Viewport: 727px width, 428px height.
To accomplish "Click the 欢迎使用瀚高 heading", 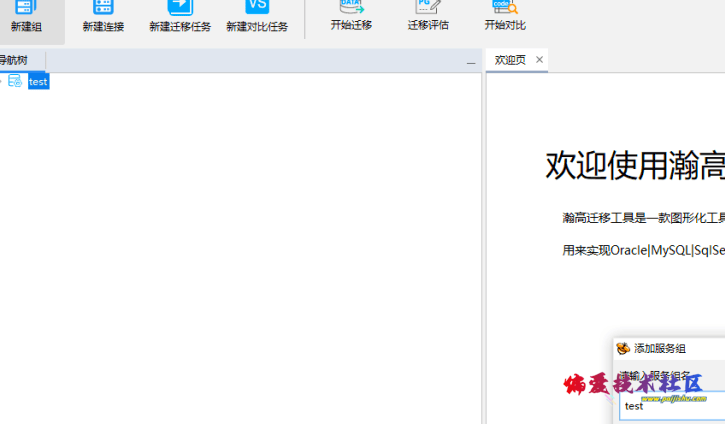I will tap(636, 165).
